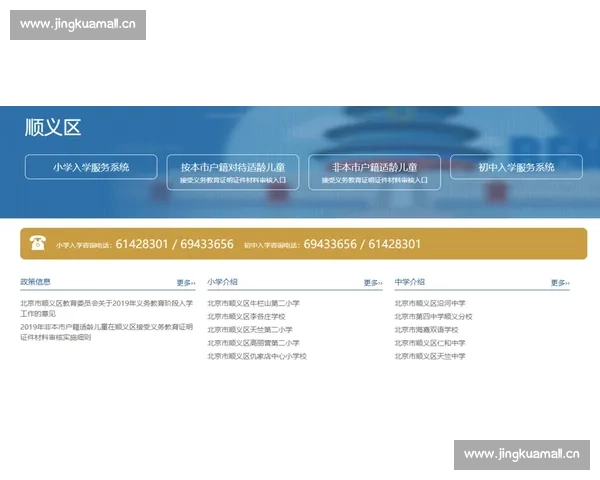
Task: Click the 顺义区 district title
Action: click(x=53, y=128)
